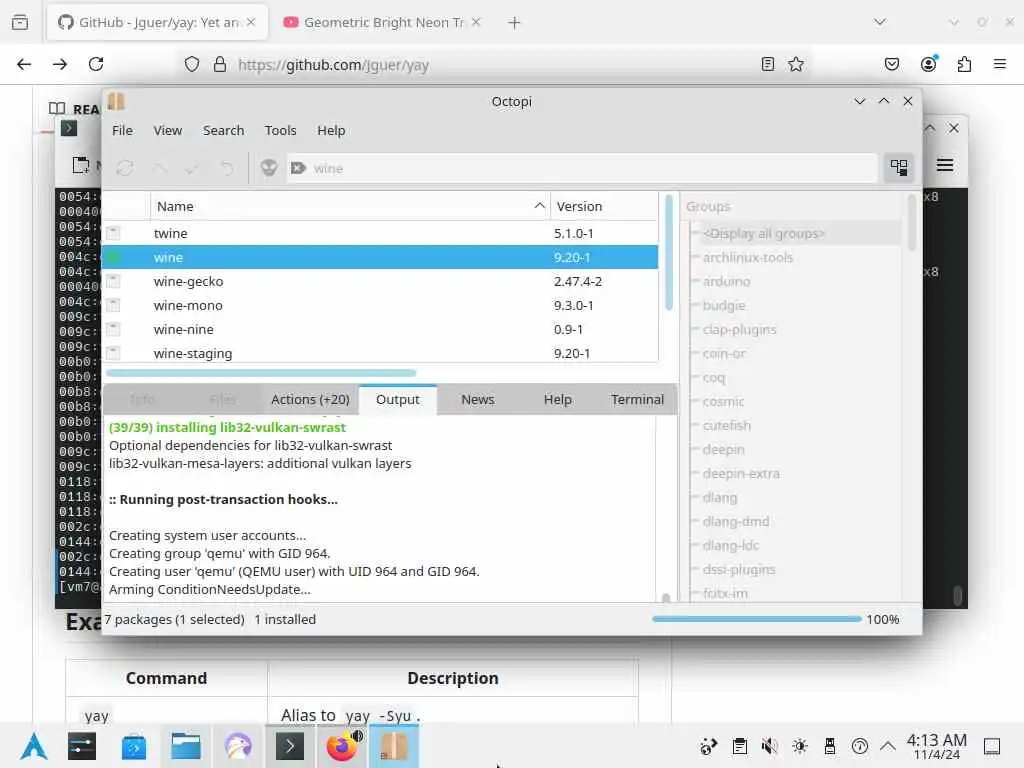Click the package list vertical scrollbar

tap(668, 253)
